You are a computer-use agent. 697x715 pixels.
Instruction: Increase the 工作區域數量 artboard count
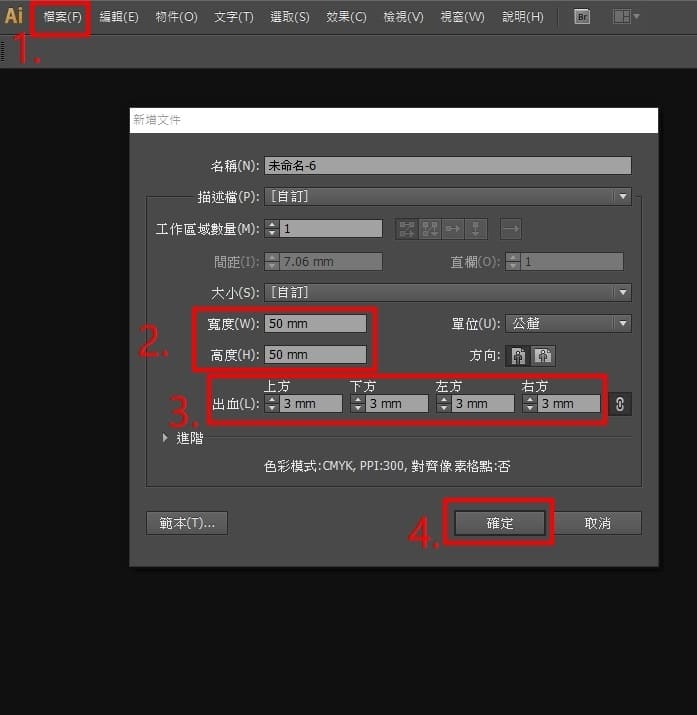(x=272, y=224)
